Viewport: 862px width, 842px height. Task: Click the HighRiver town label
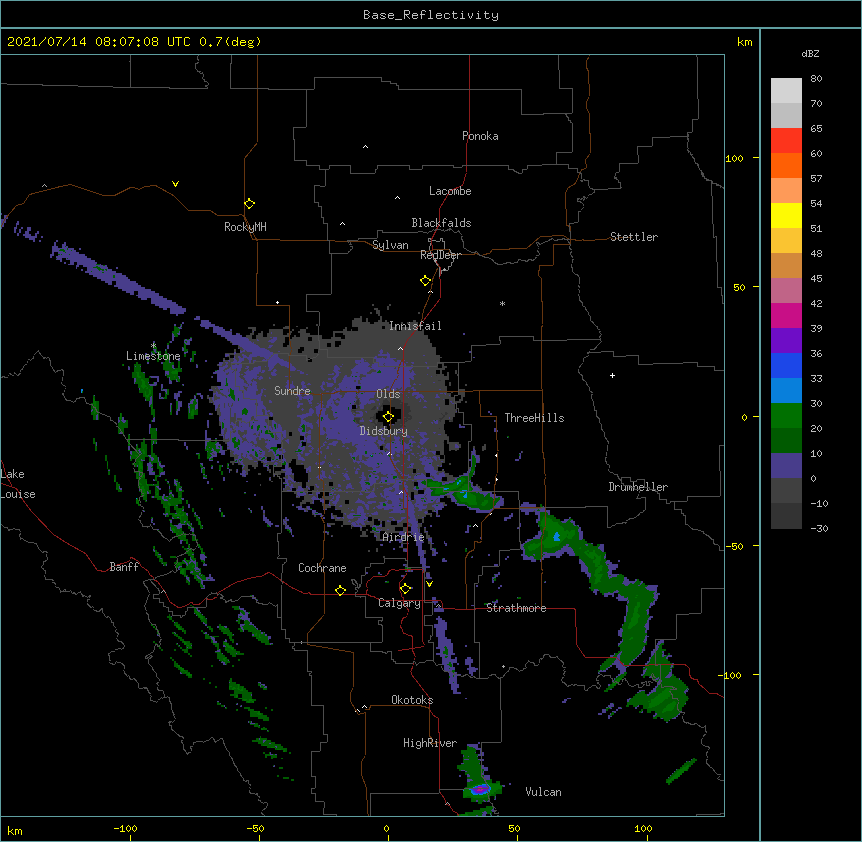click(430, 743)
